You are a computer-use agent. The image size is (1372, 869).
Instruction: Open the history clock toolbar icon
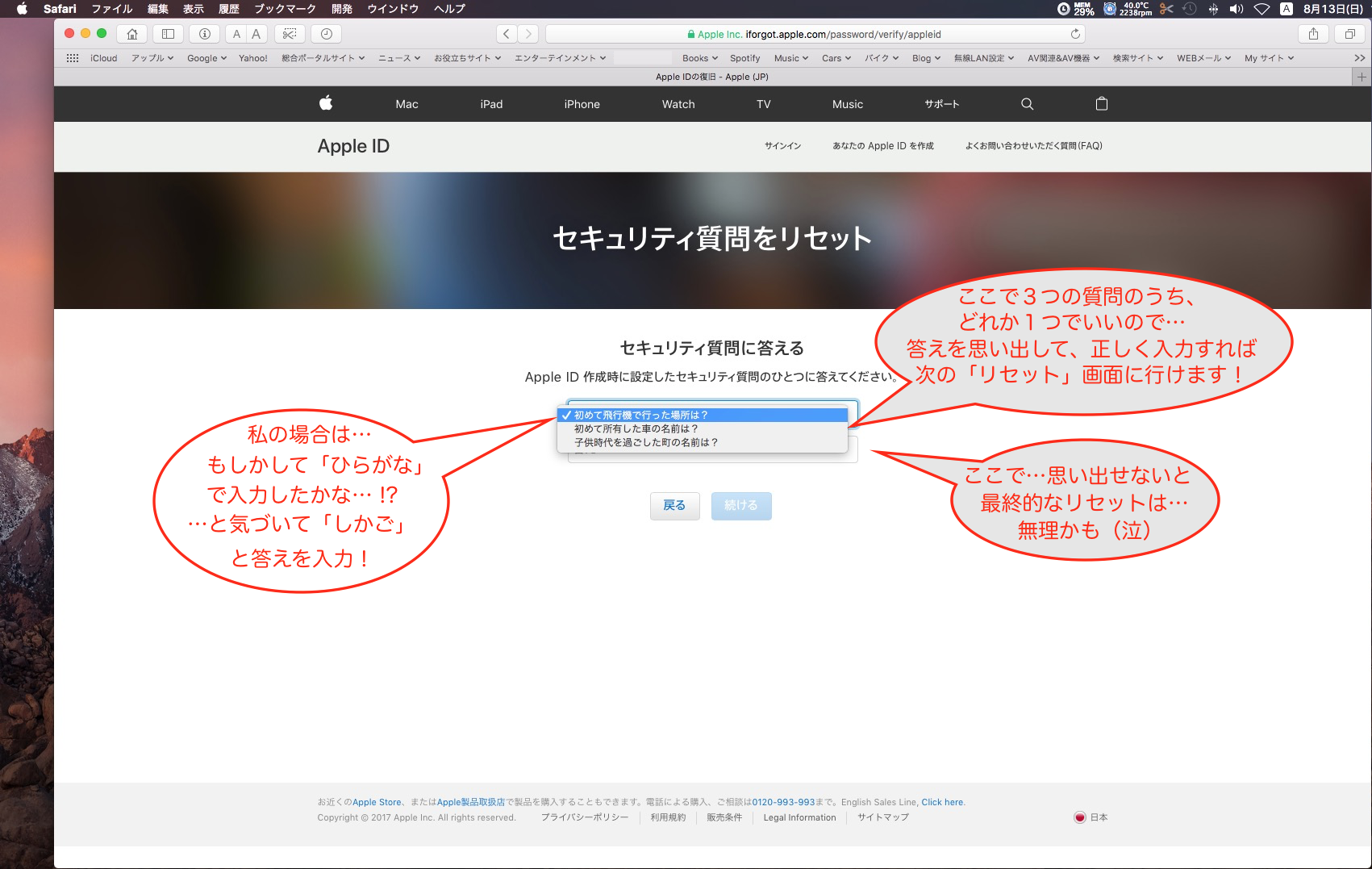[327, 34]
